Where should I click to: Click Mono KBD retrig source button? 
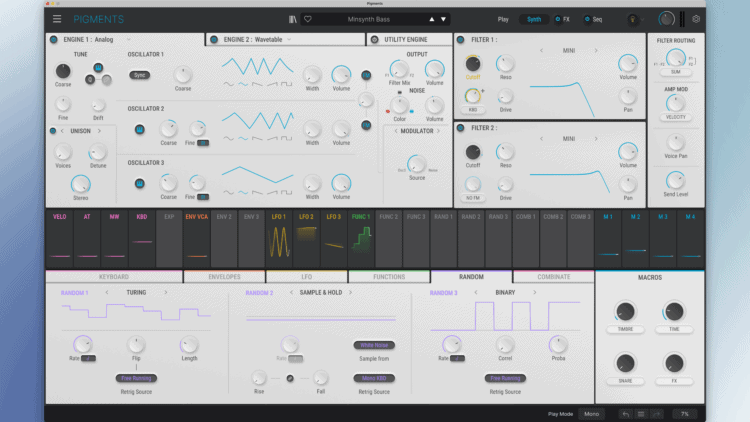pos(374,378)
